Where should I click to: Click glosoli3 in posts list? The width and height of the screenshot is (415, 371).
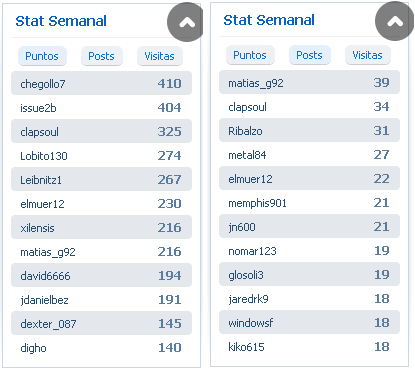246,275
